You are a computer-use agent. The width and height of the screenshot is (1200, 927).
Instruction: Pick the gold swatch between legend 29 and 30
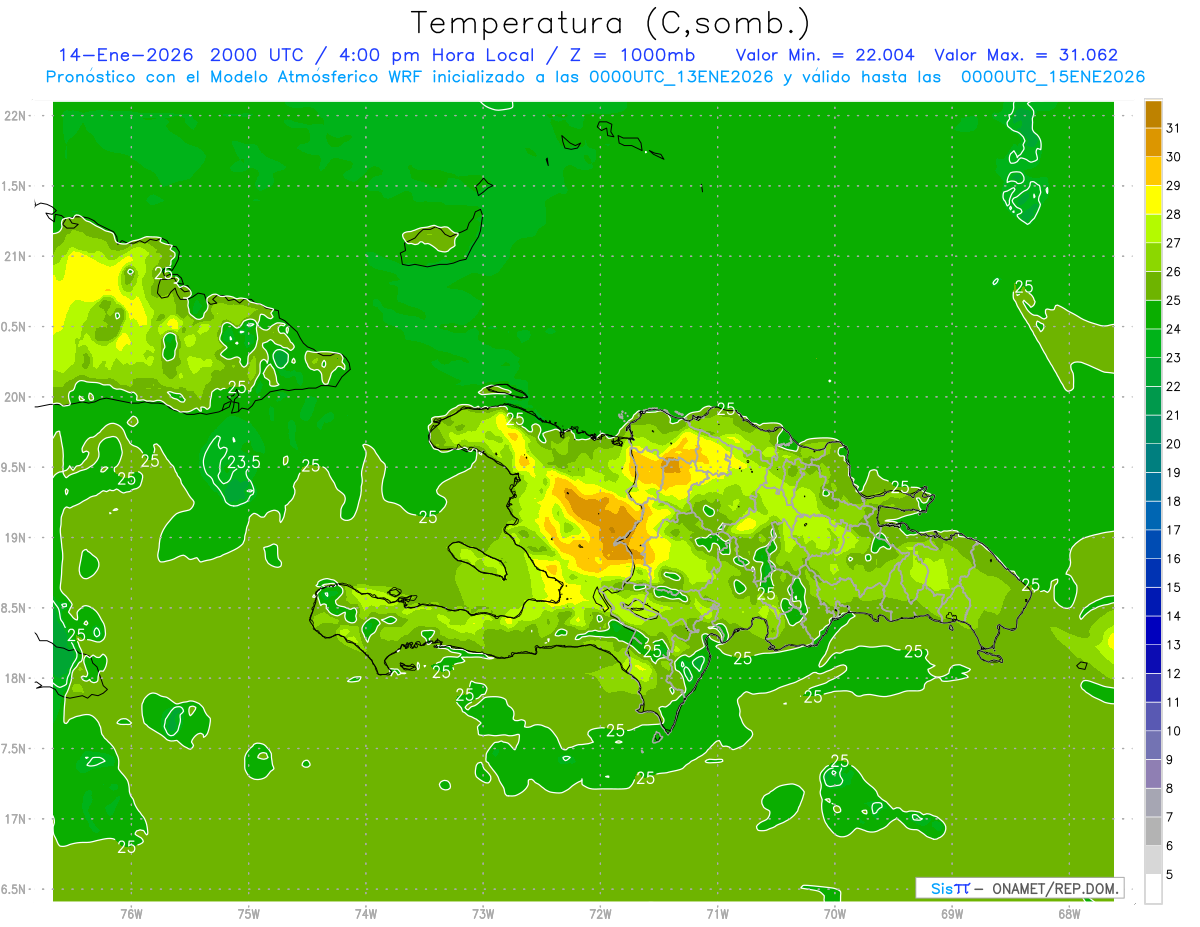coord(1153,171)
